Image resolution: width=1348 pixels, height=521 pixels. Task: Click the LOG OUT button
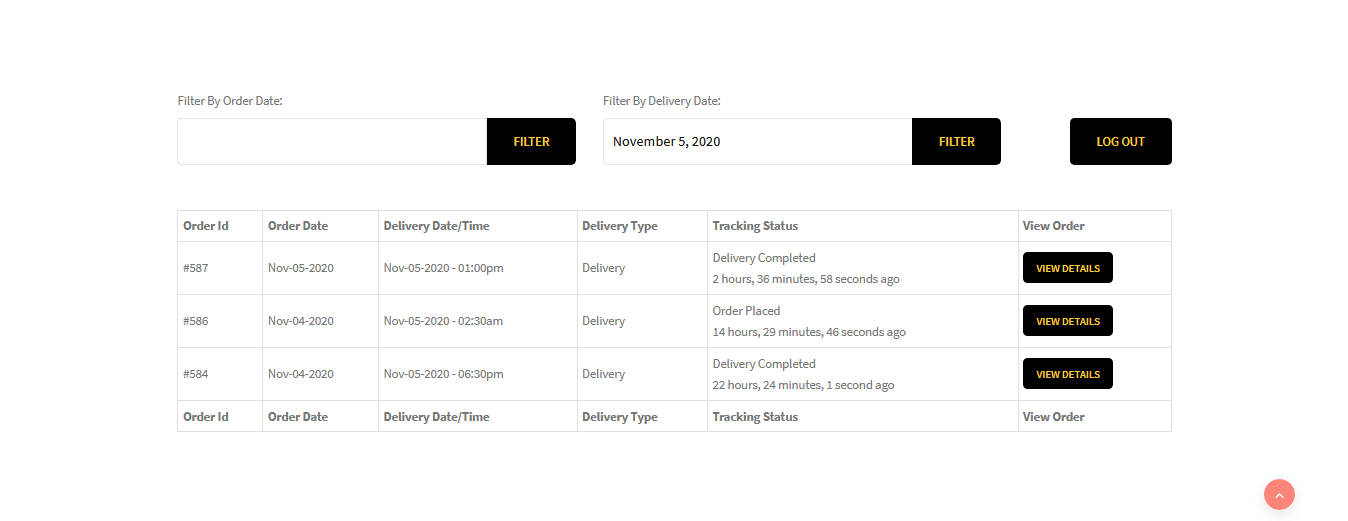(x=1120, y=142)
